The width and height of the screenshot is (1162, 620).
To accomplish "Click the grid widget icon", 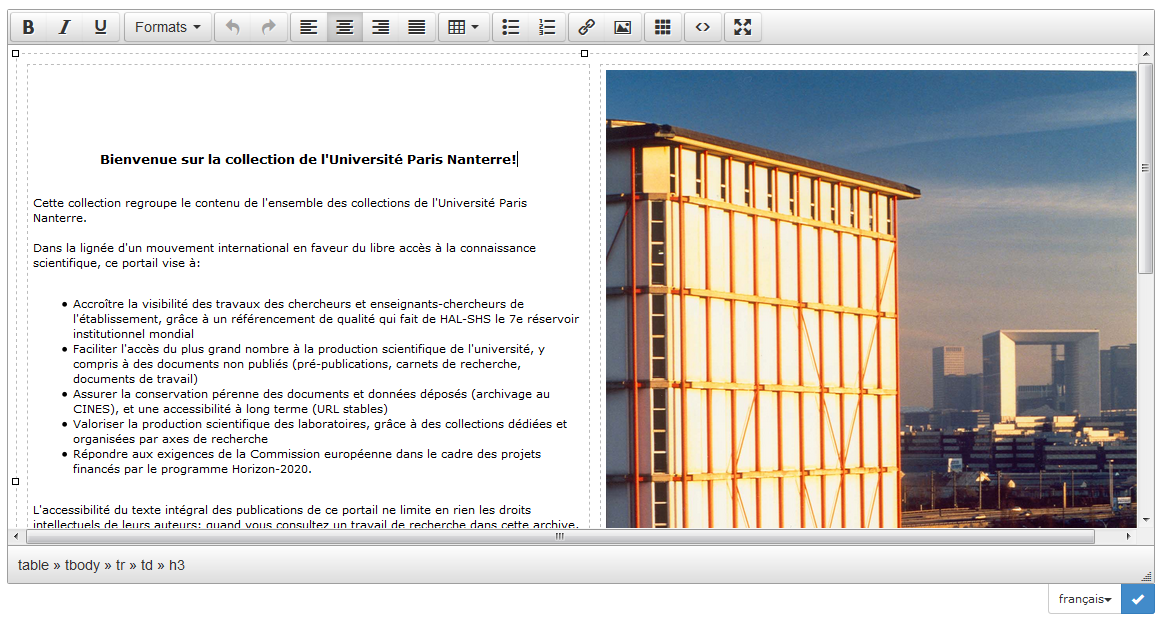I will coord(663,27).
